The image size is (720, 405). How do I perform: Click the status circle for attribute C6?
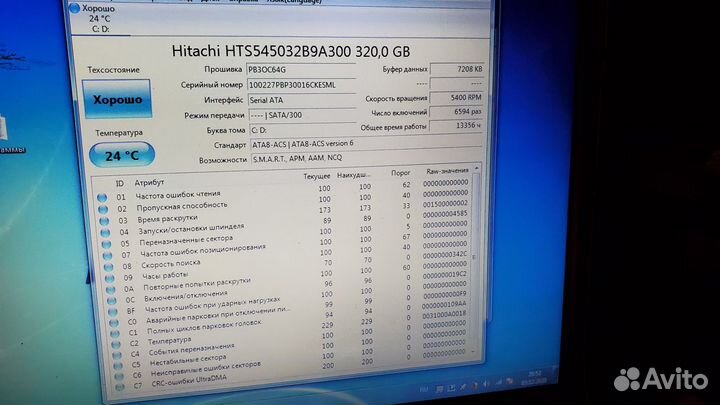[x=119, y=376]
